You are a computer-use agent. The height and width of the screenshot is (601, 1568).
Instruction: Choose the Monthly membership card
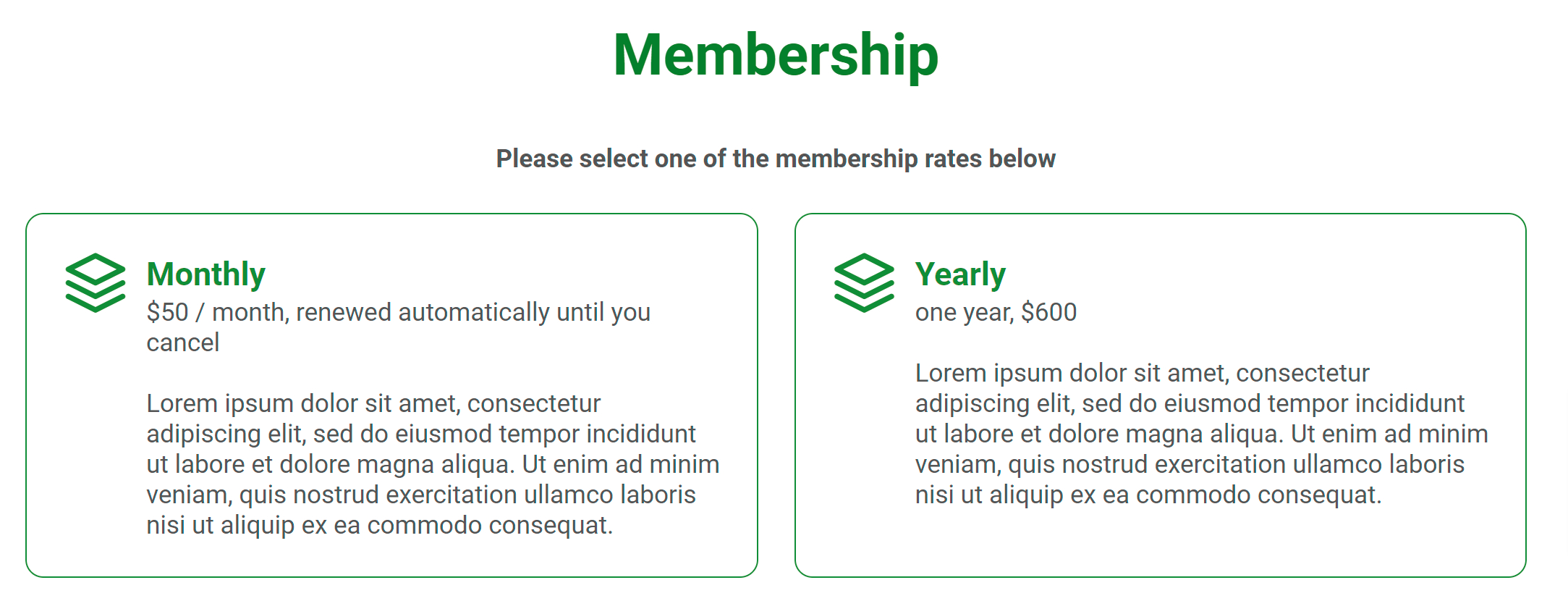(391, 395)
